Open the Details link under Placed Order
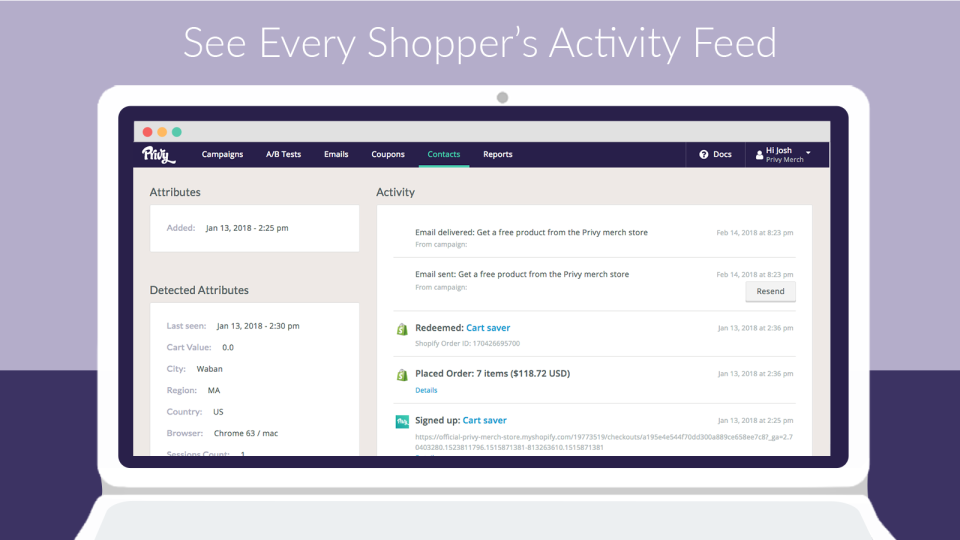This screenshot has height=540, width=960. 426,390
